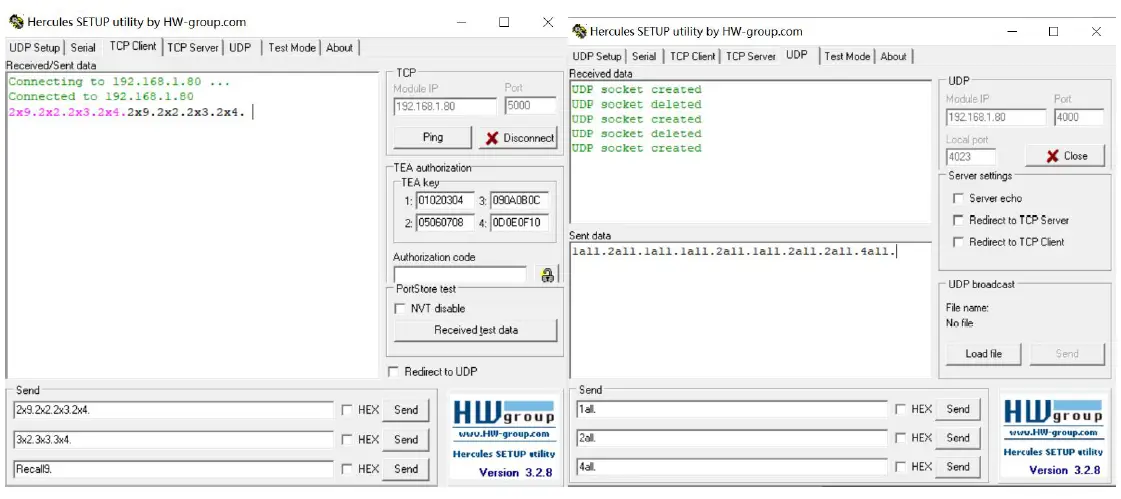Send the 4all. message
The width and height of the screenshot is (1121, 499).
[958, 466]
